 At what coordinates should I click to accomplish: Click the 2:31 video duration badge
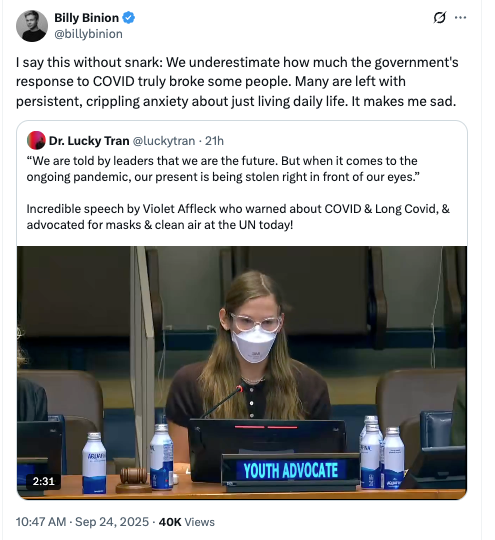(x=43, y=481)
